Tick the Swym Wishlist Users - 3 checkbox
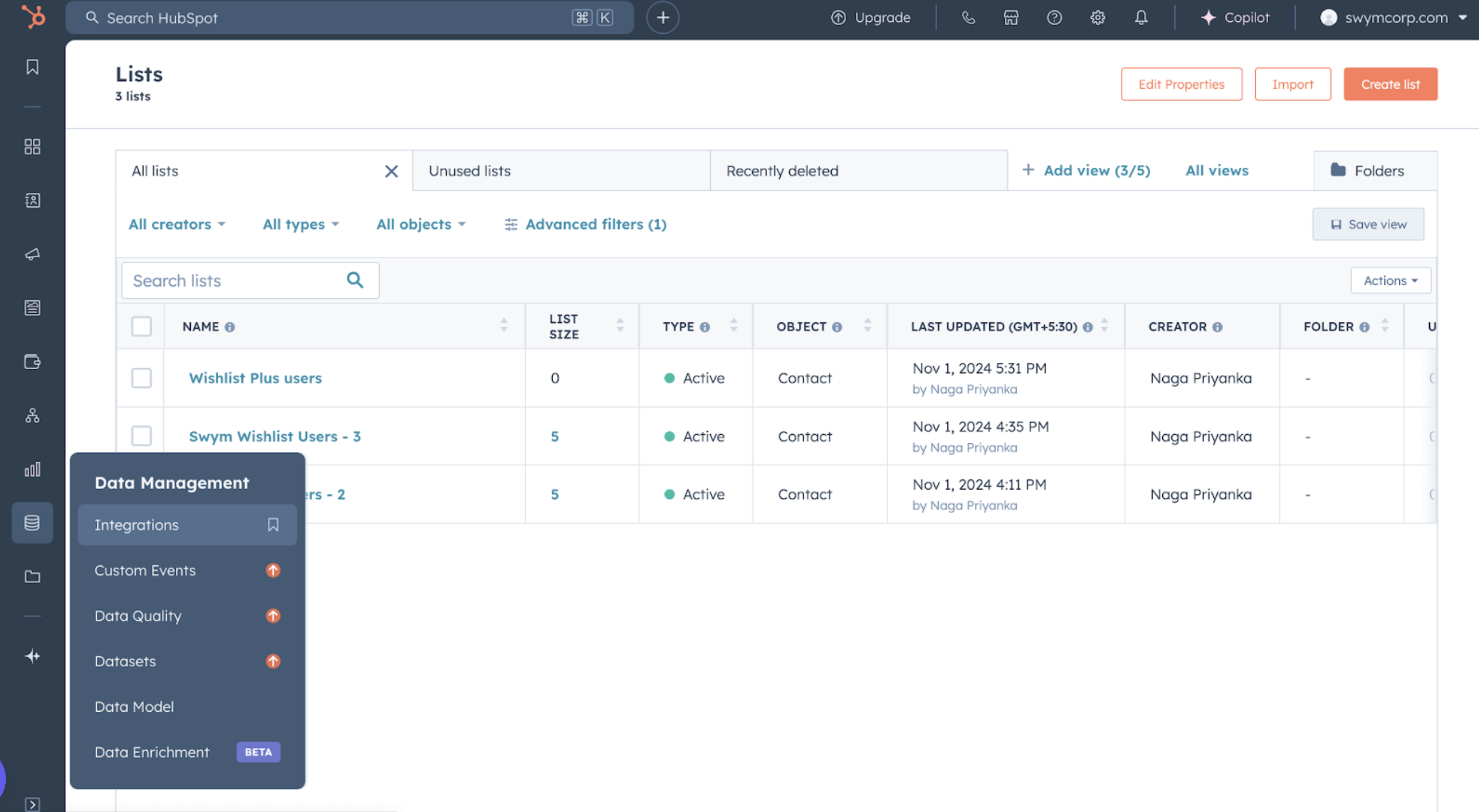Viewport: 1479px width, 812px height. [141, 436]
